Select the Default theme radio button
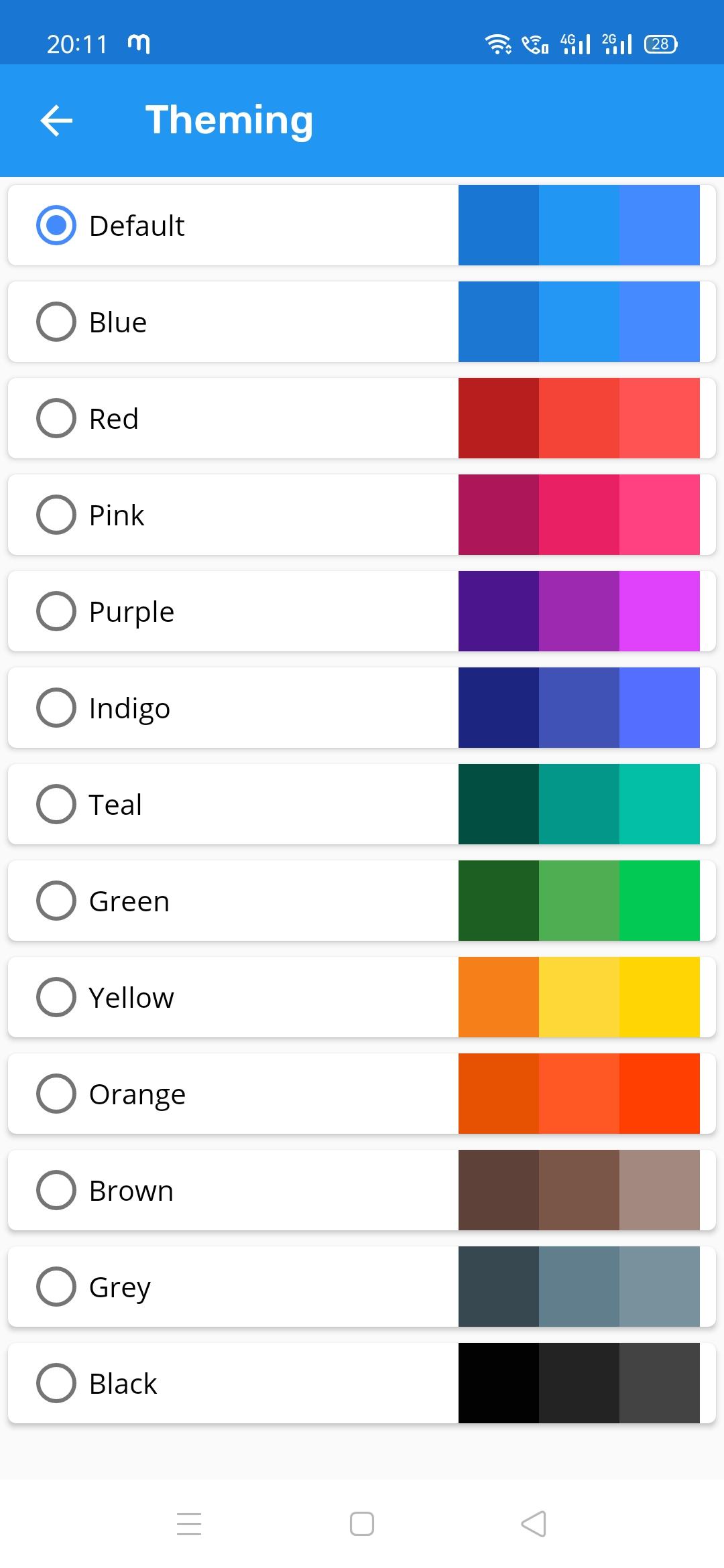 pos(56,225)
